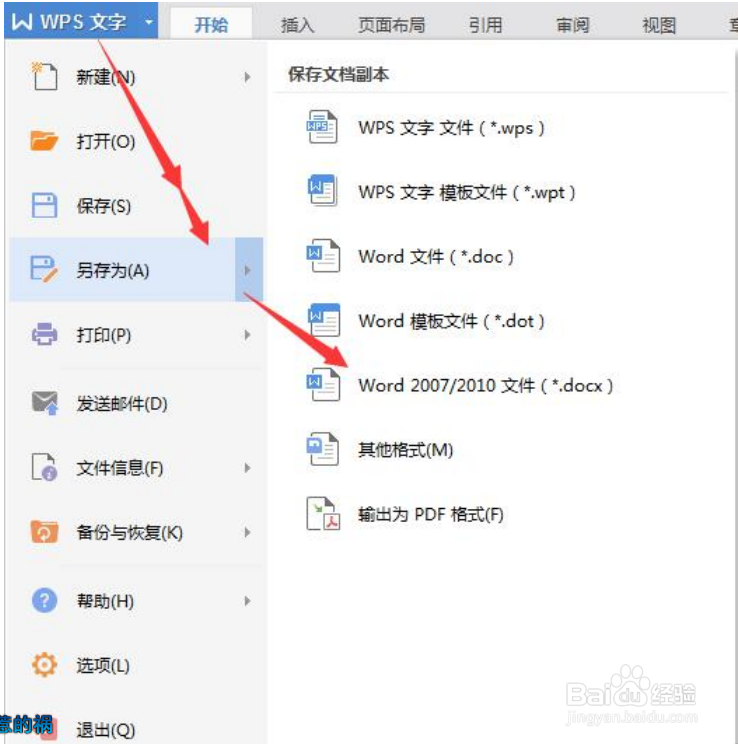Click the WPS file format icon
Image resolution: width=738 pixels, height=744 pixels.
323,127
